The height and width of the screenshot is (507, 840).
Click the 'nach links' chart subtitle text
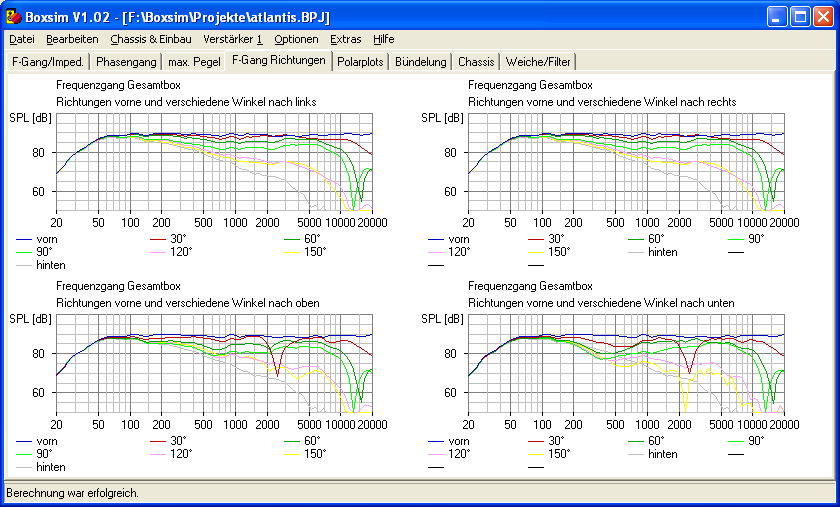click(x=186, y=102)
